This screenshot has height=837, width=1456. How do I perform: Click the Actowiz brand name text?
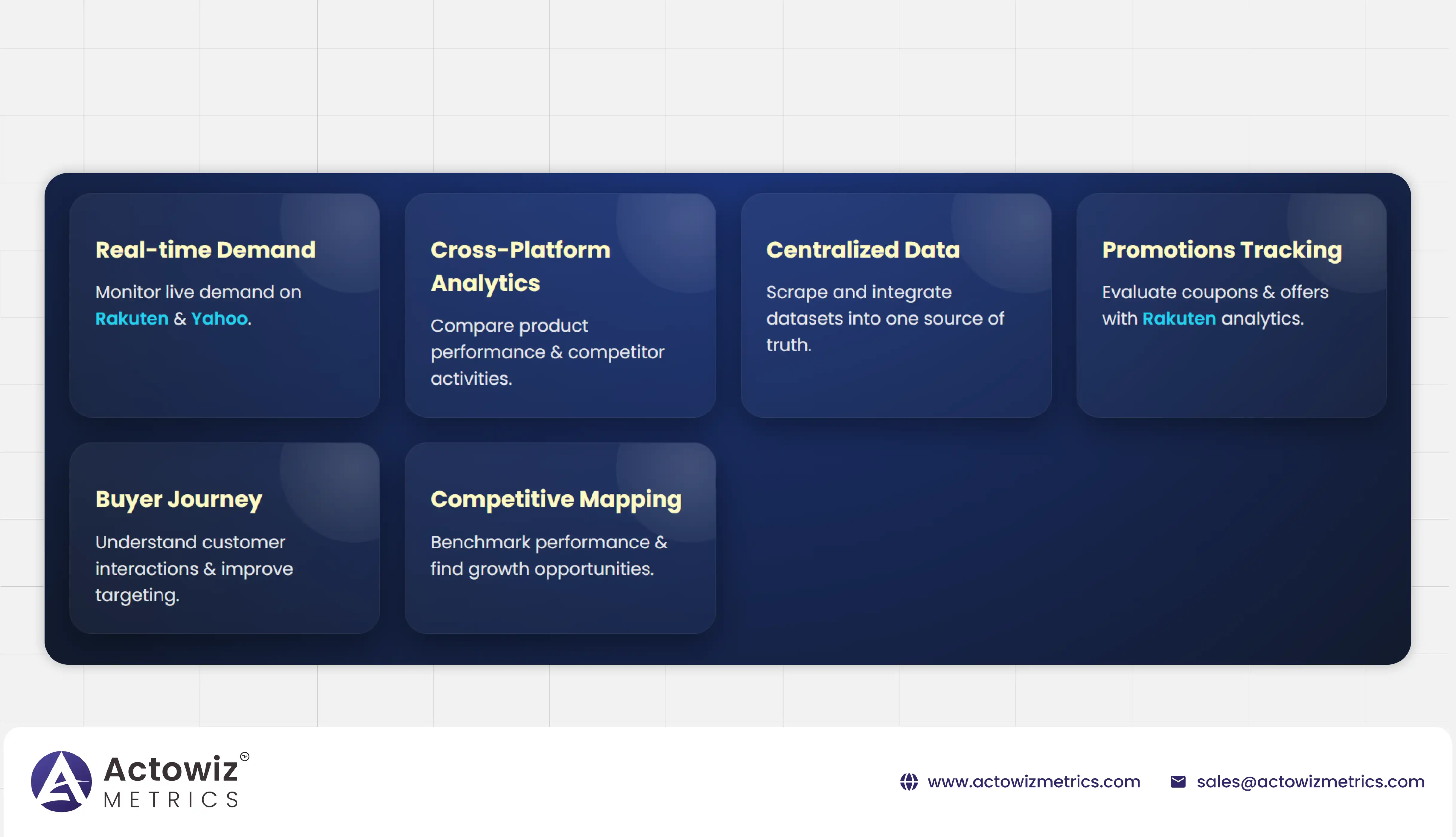(171, 769)
